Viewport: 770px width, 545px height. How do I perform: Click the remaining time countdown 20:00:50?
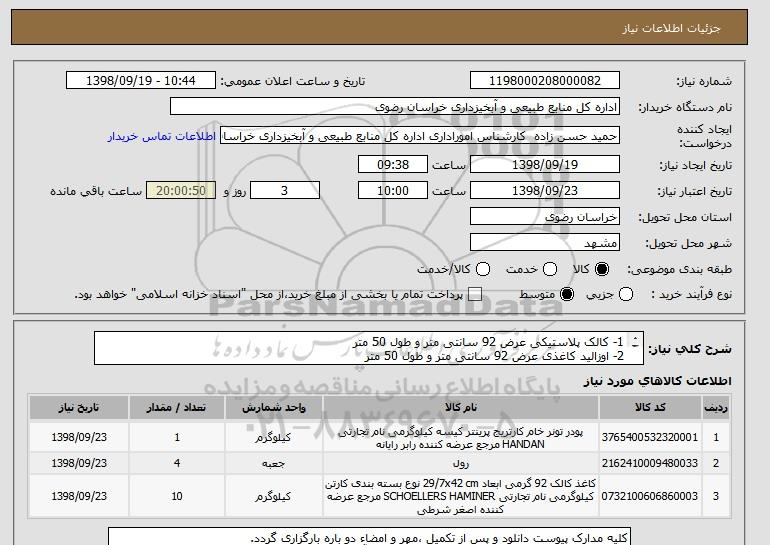pos(181,191)
